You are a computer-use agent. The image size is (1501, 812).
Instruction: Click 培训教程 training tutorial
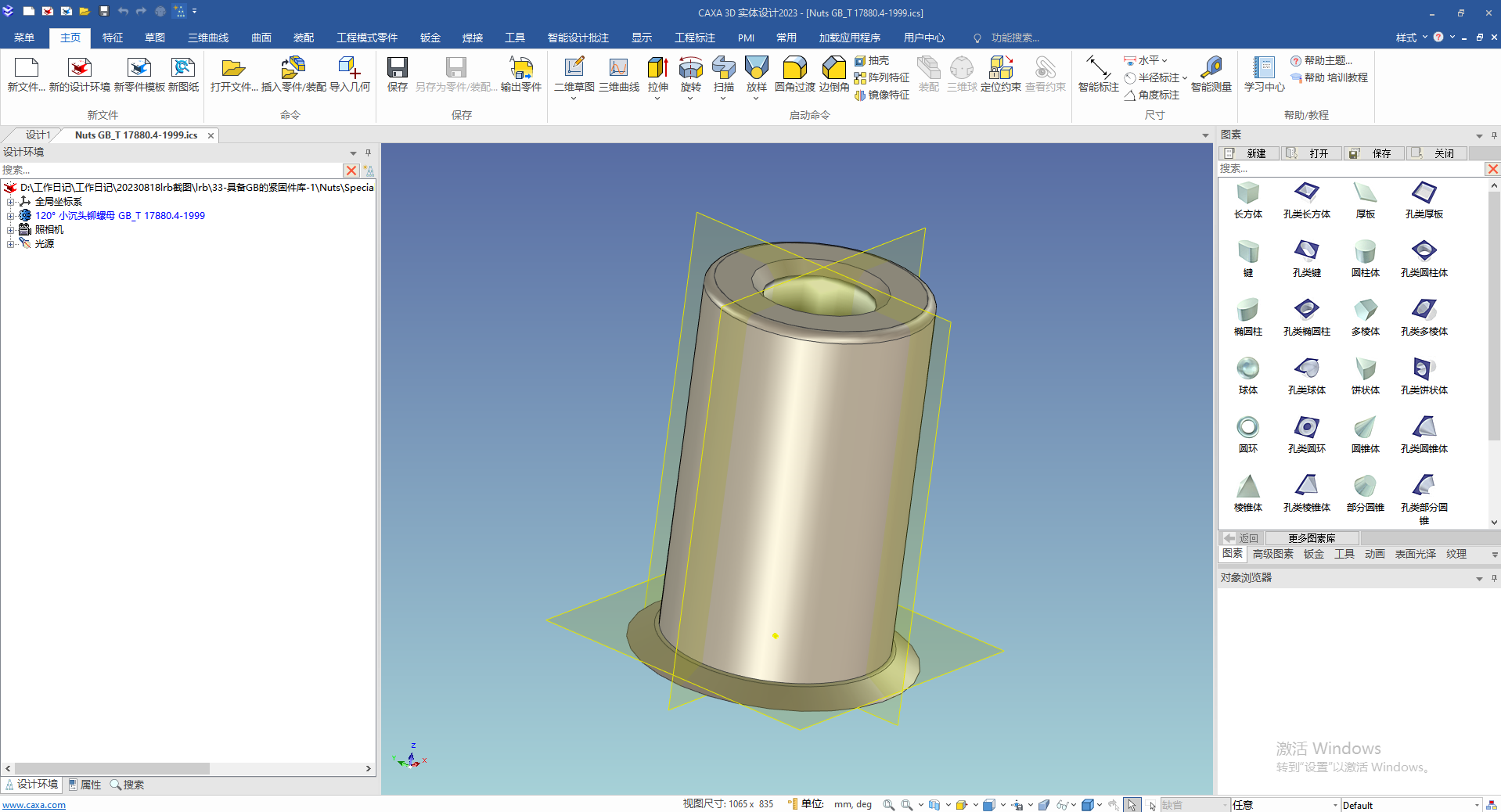coord(1329,77)
